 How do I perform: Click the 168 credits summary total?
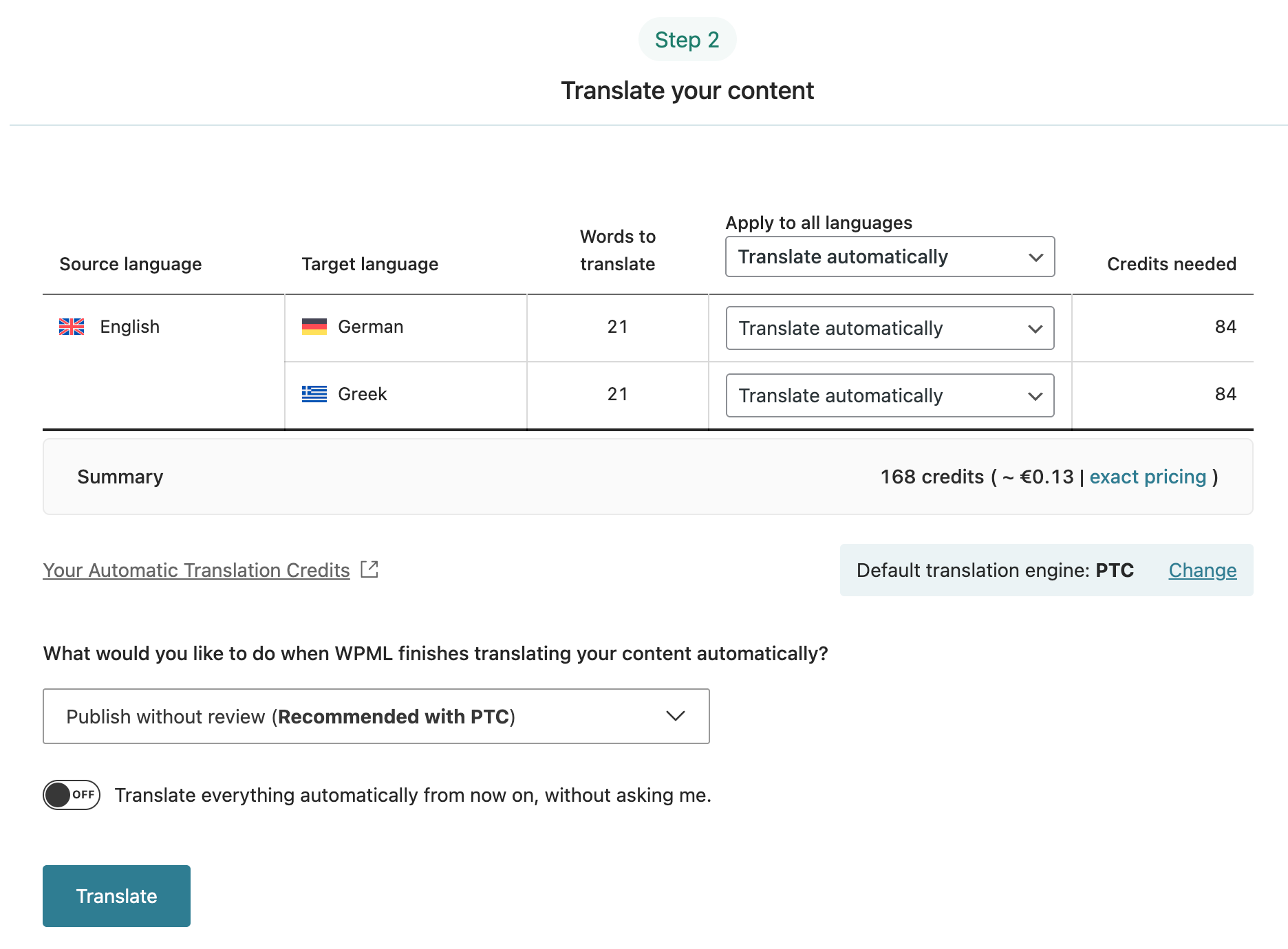(932, 477)
